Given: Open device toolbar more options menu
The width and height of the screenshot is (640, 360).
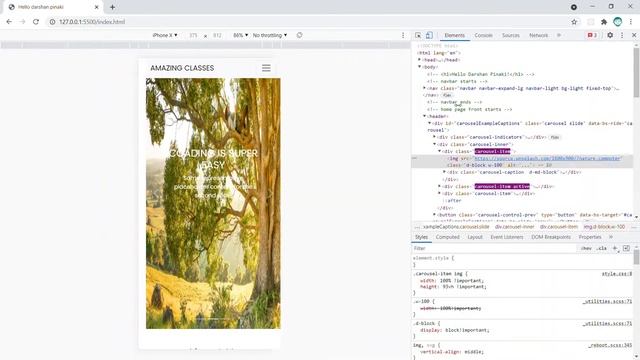Looking at the screenshot, I should [403, 36].
